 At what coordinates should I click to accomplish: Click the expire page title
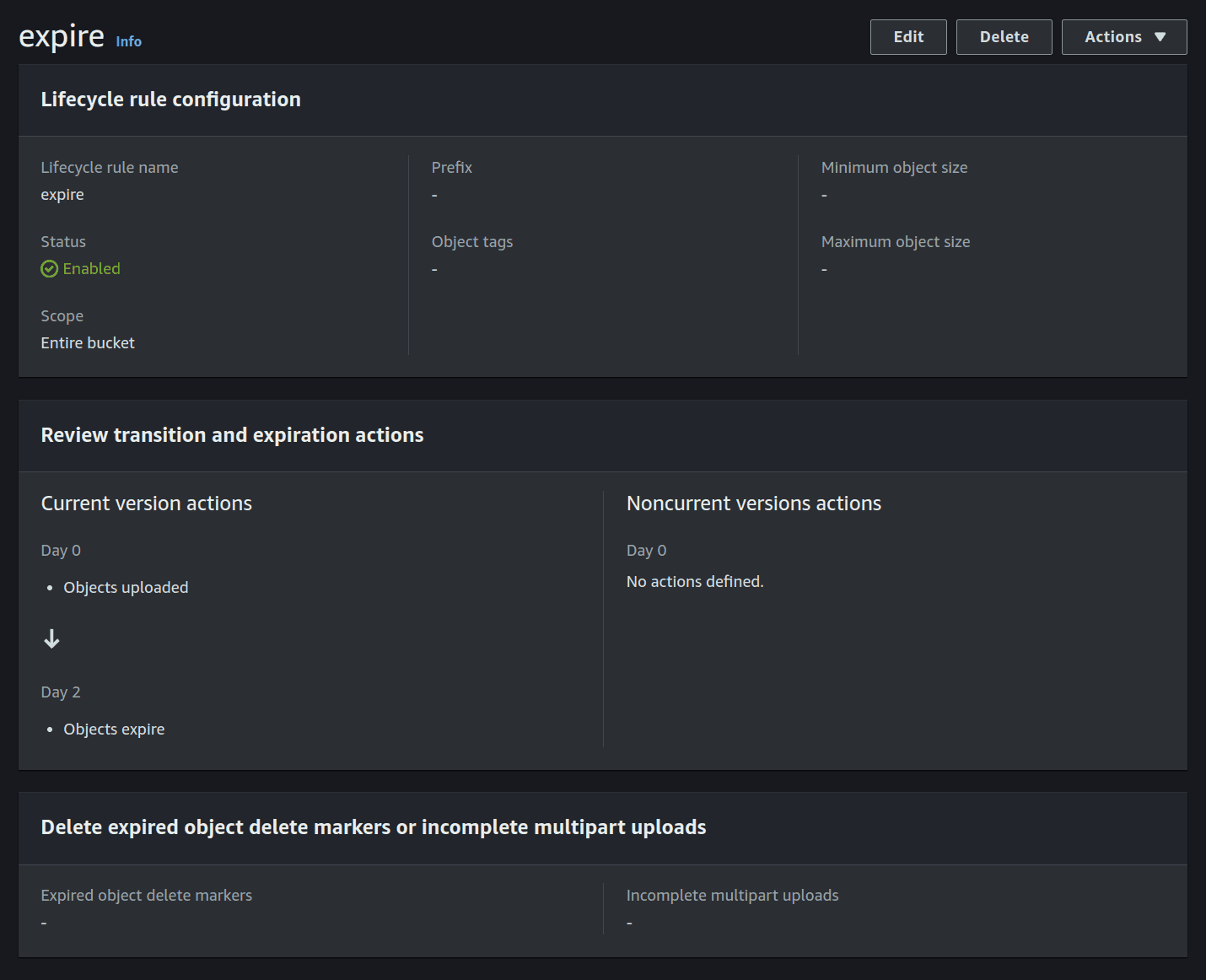pyautogui.click(x=61, y=35)
